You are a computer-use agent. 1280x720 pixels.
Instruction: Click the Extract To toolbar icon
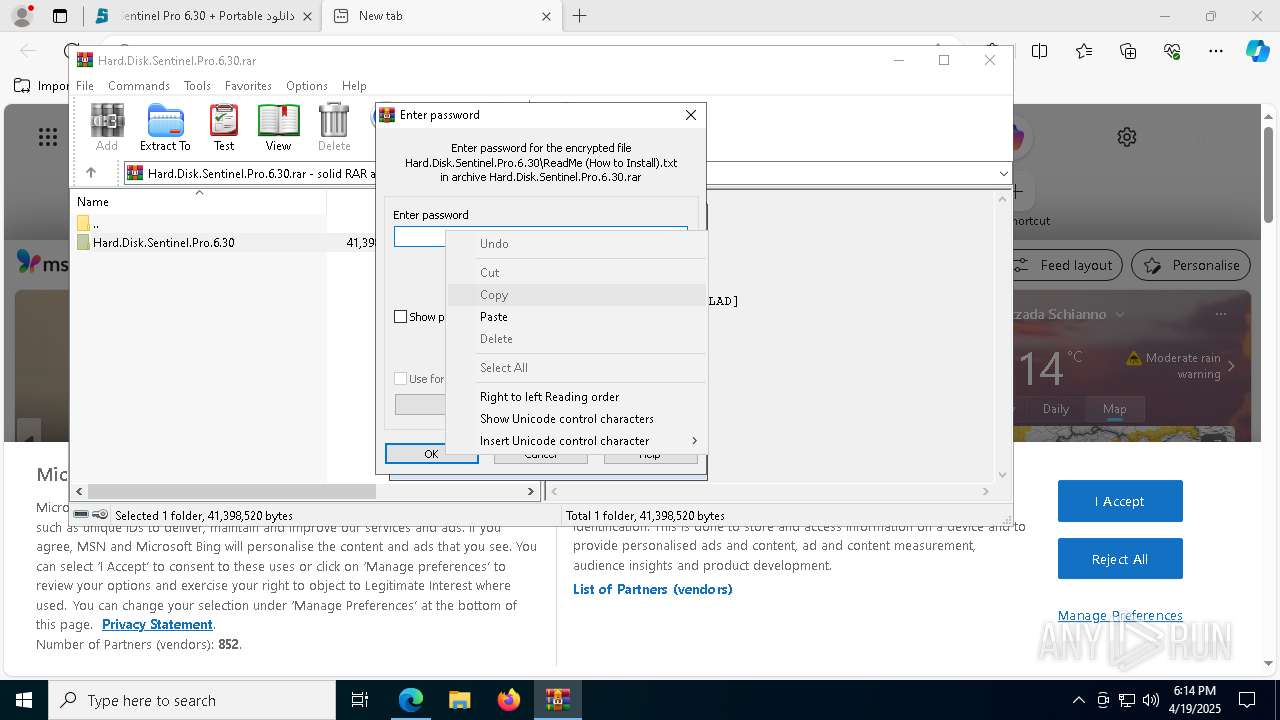pos(165,128)
